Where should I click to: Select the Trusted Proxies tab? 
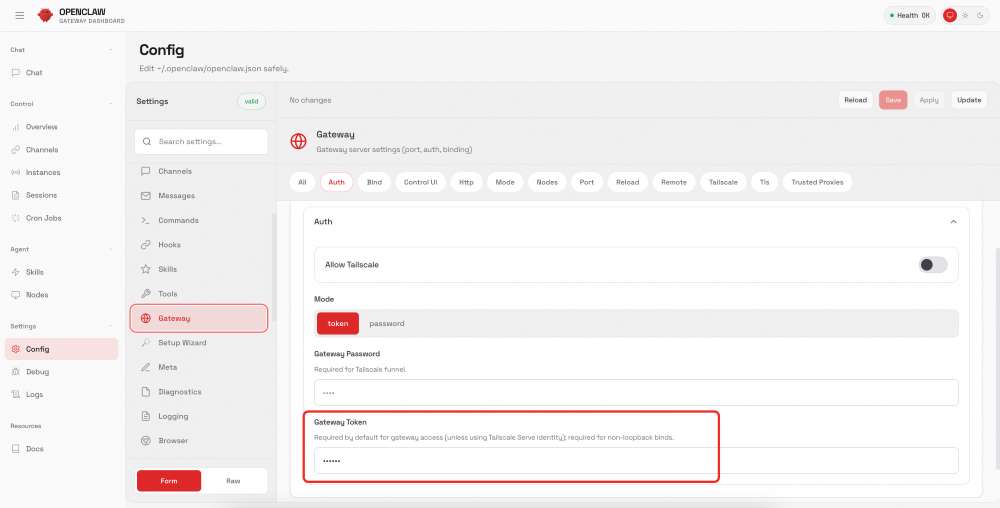pos(817,182)
